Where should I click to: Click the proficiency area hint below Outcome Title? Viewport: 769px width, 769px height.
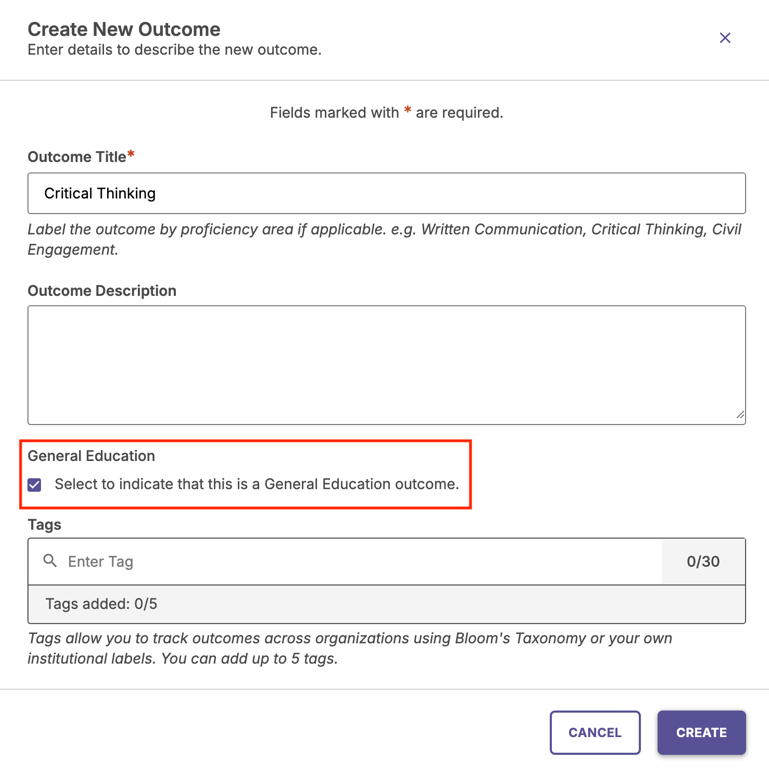click(384, 239)
